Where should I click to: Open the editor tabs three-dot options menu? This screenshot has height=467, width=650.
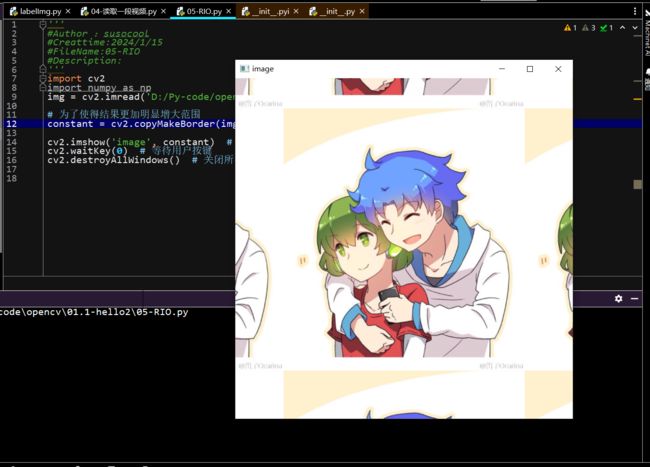coord(636,11)
